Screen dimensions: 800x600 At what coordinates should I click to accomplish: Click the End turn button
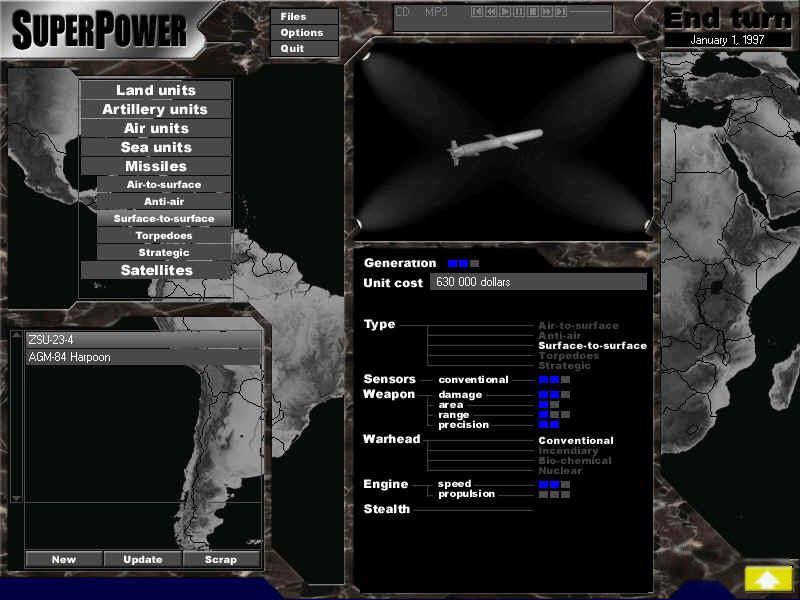click(728, 18)
